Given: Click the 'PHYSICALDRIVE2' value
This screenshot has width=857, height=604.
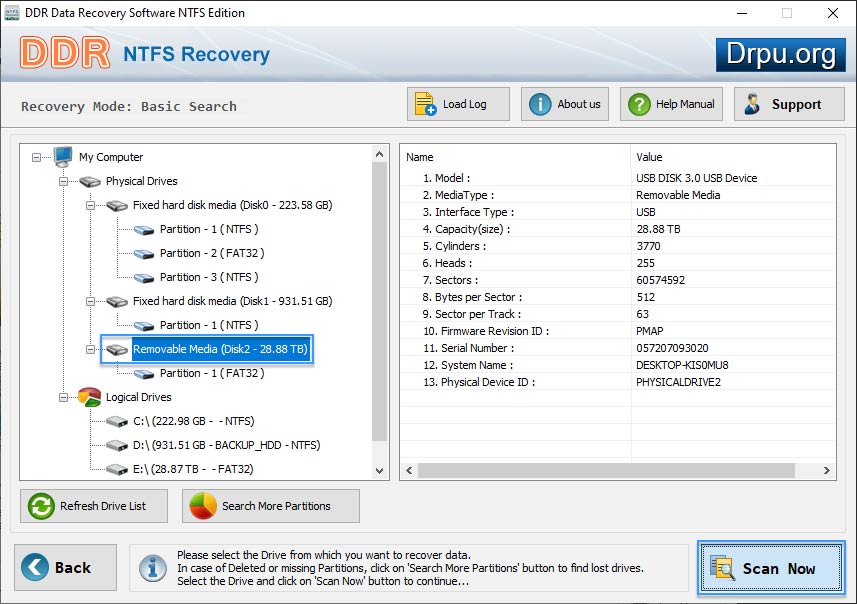Looking at the screenshot, I should 678,382.
